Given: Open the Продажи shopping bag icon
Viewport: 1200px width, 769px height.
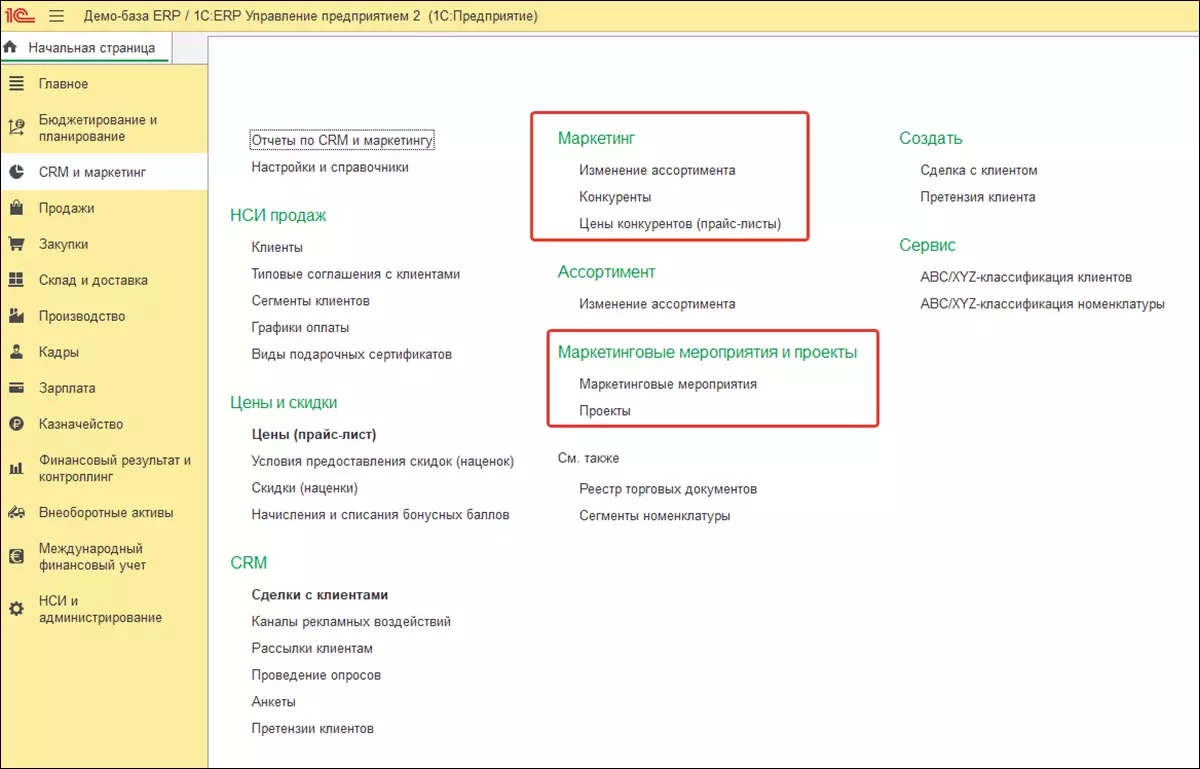Looking at the screenshot, I should tap(16, 208).
